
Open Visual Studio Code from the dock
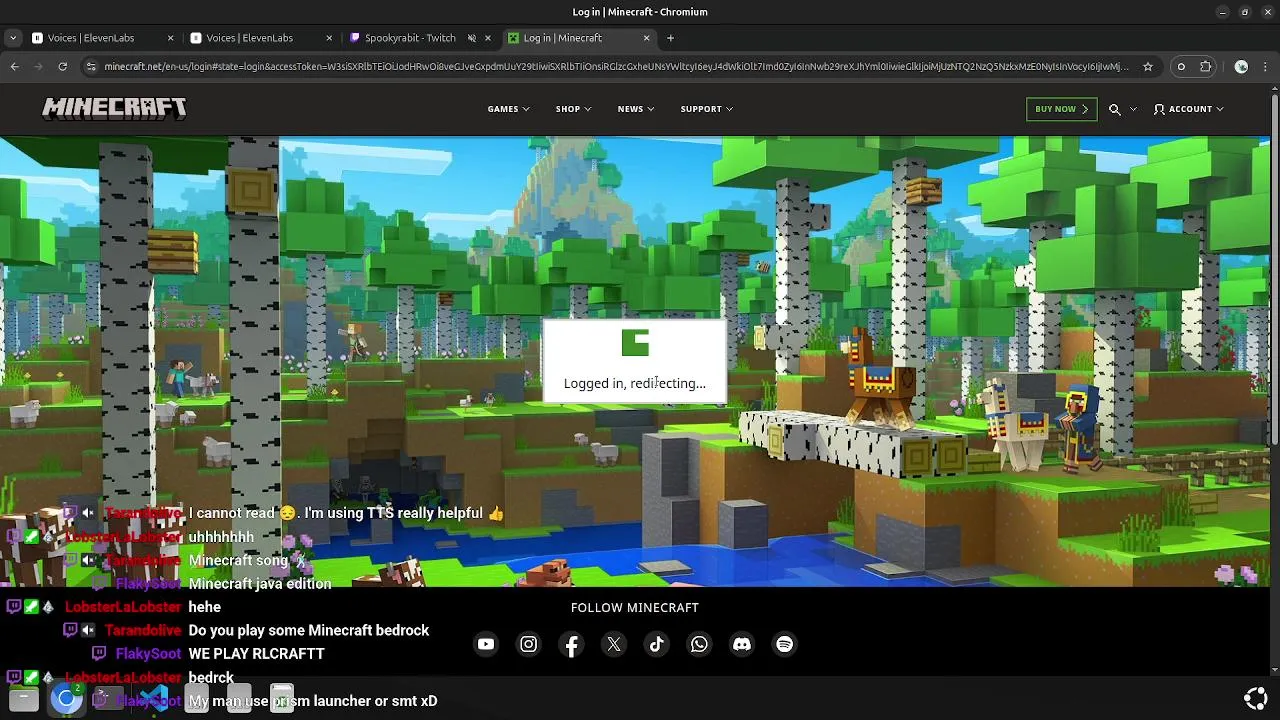[153, 699]
